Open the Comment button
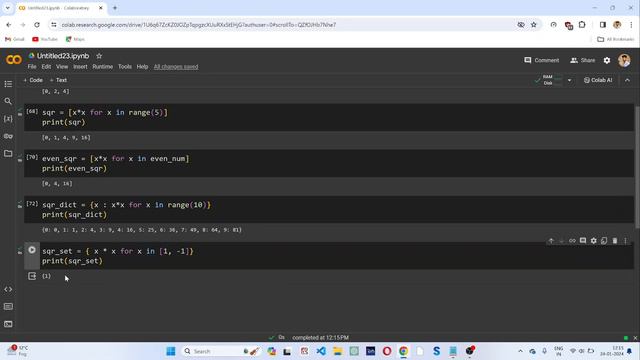Screen dimensions: 640x360 coord(542,60)
